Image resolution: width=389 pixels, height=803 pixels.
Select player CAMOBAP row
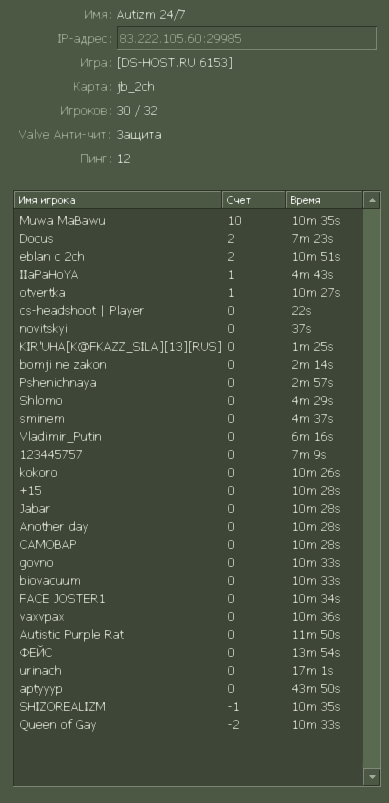(x=188, y=544)
